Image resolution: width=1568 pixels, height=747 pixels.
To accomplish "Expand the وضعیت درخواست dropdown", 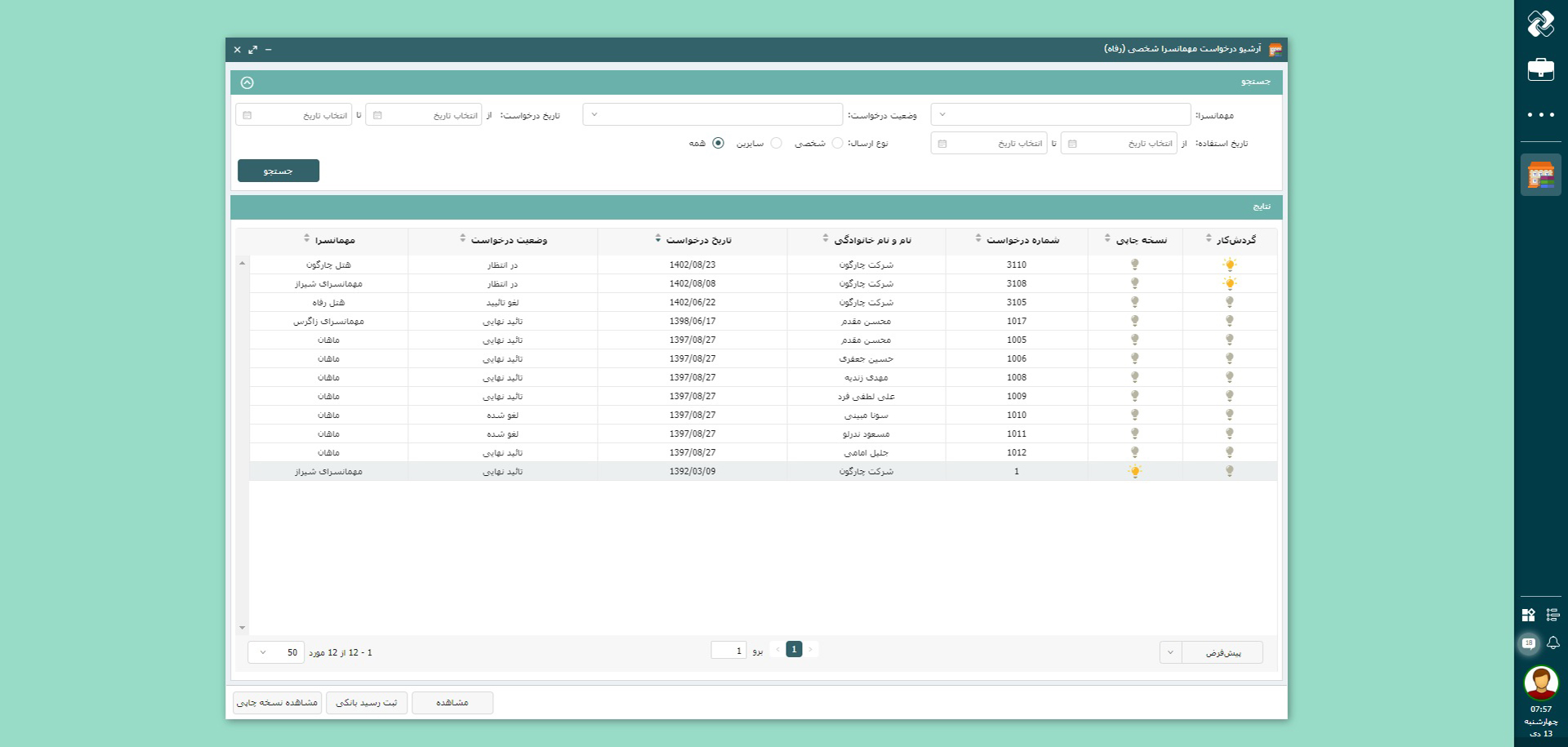I will (x=712, y=114).
